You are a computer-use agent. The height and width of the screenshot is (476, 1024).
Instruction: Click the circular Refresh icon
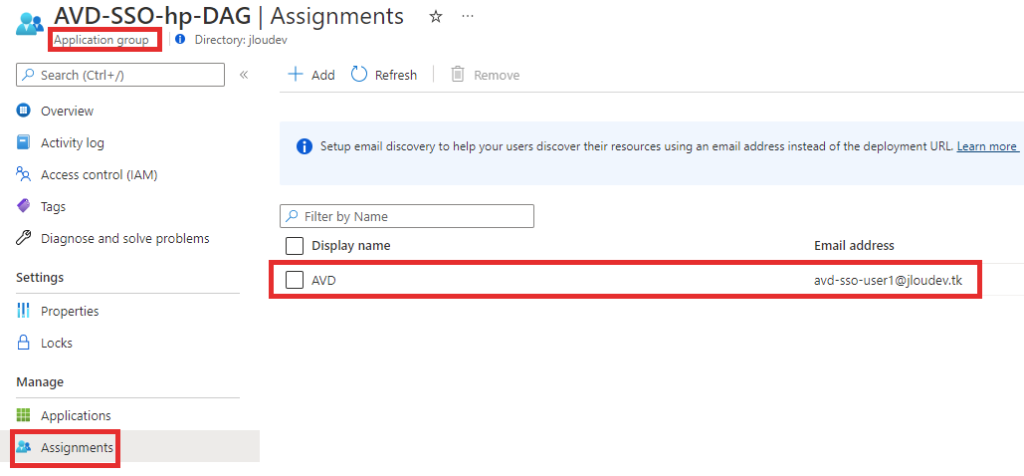(x=359, y=74)
